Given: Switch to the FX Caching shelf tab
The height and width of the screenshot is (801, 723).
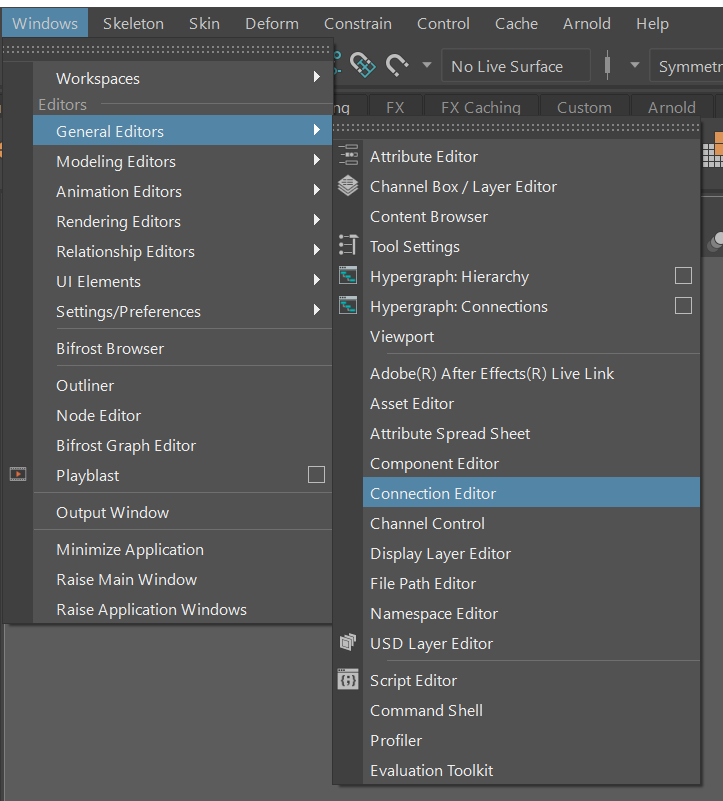Looking at the screenshot, I should (x=480, y=107).
